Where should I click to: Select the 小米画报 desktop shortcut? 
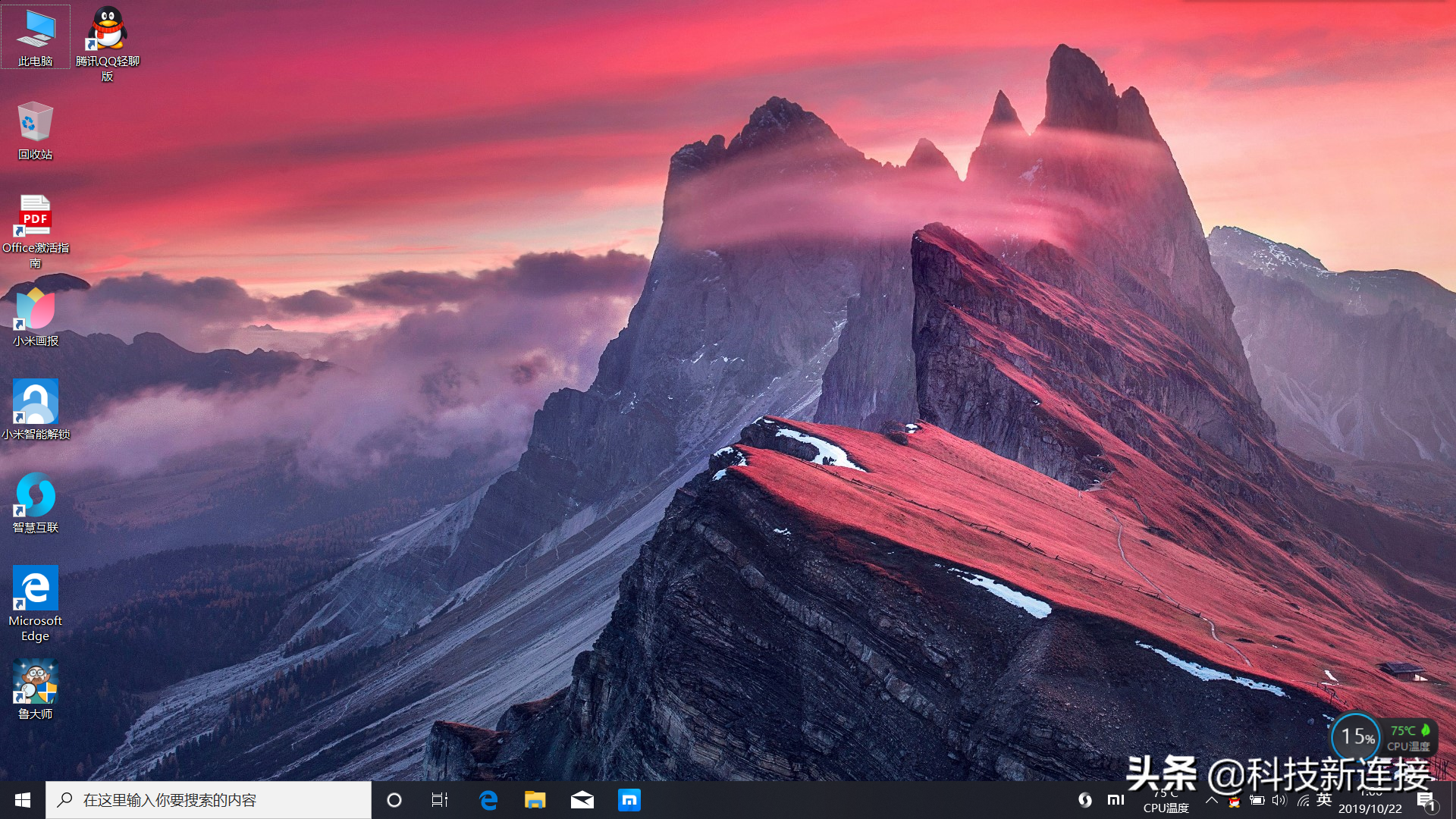(x=36, y=318)
